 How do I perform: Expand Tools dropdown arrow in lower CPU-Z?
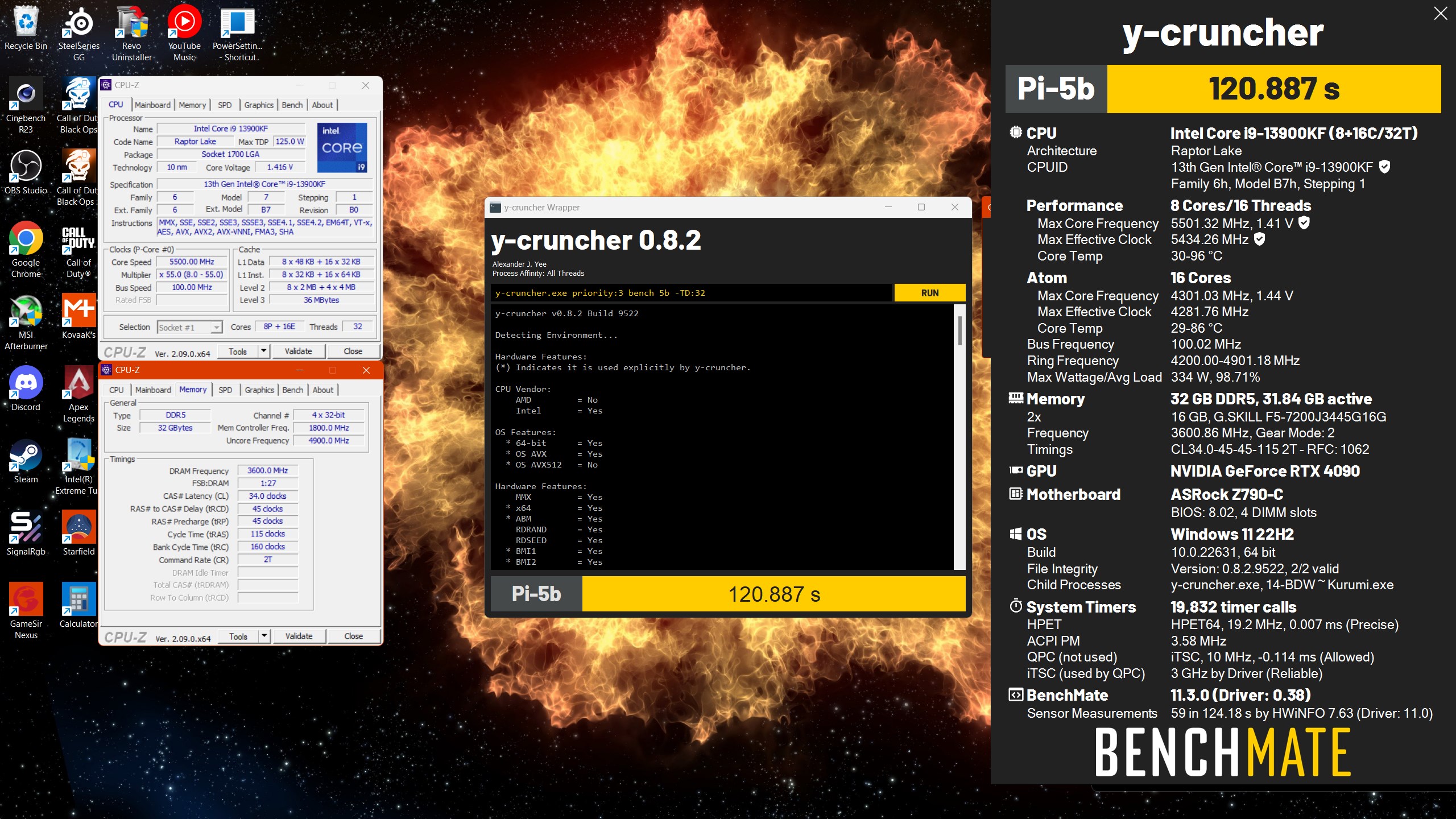tap(264, 636)
